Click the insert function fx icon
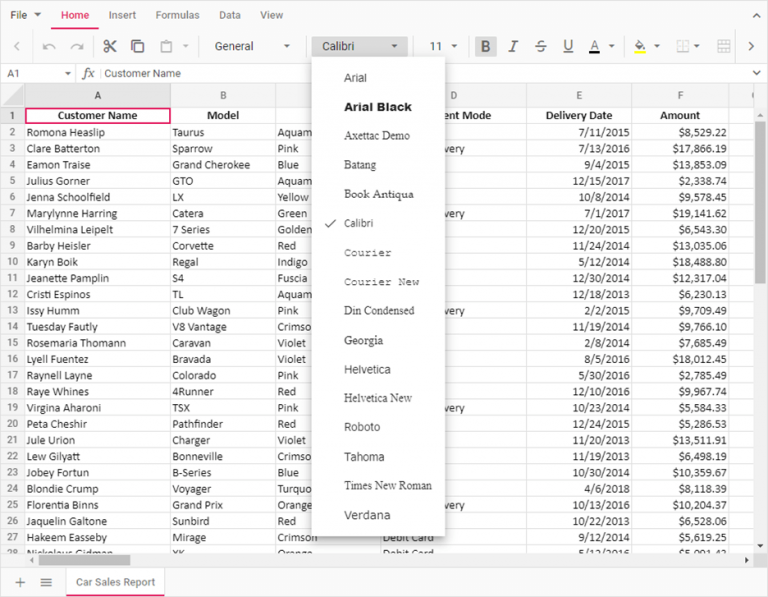The image size is (768, 597). (x=88, y=73)
